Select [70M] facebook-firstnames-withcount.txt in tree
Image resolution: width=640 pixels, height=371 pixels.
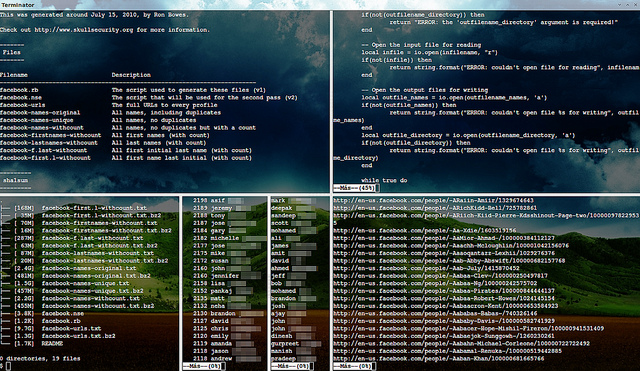86,223
